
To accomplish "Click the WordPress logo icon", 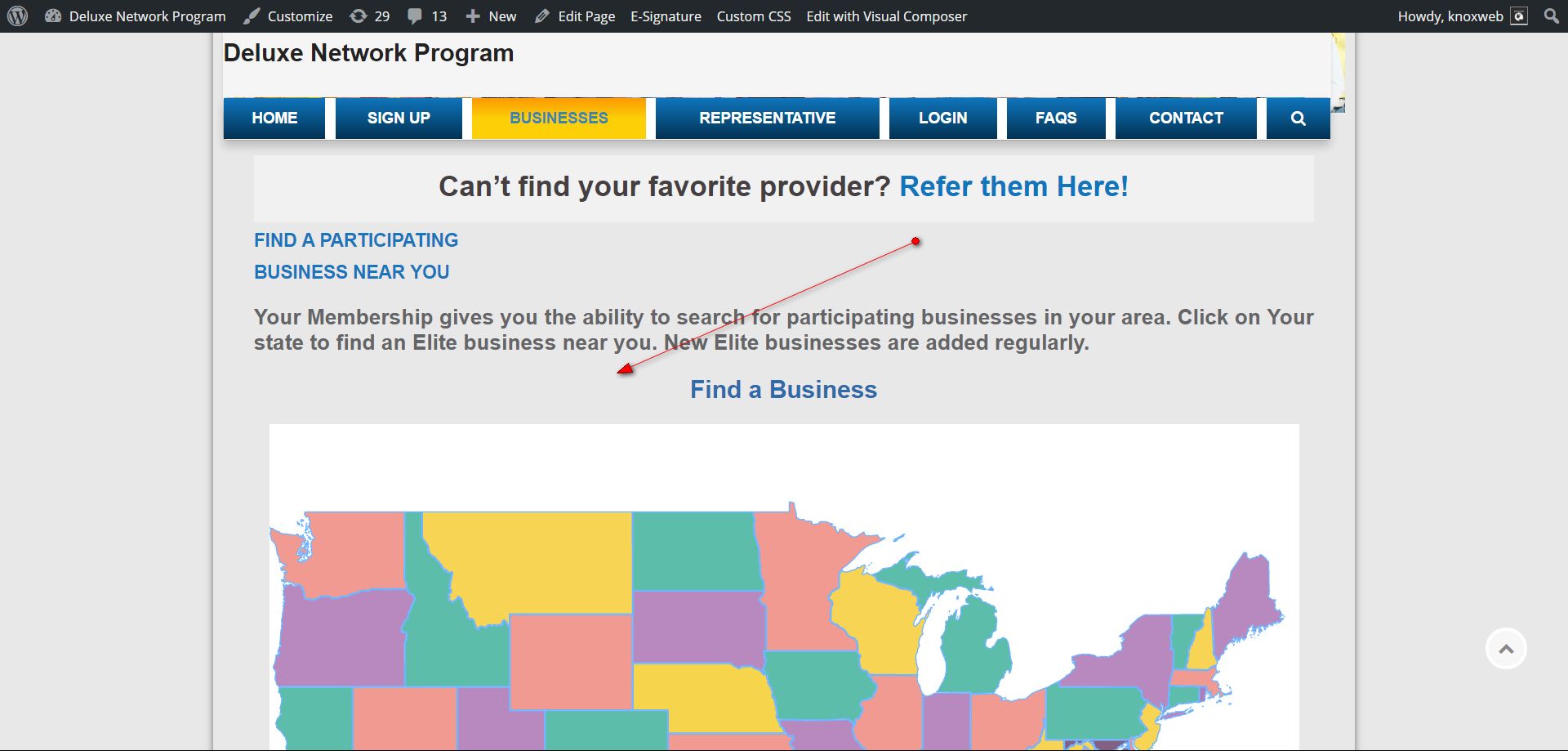I will [x=17, y=16].
